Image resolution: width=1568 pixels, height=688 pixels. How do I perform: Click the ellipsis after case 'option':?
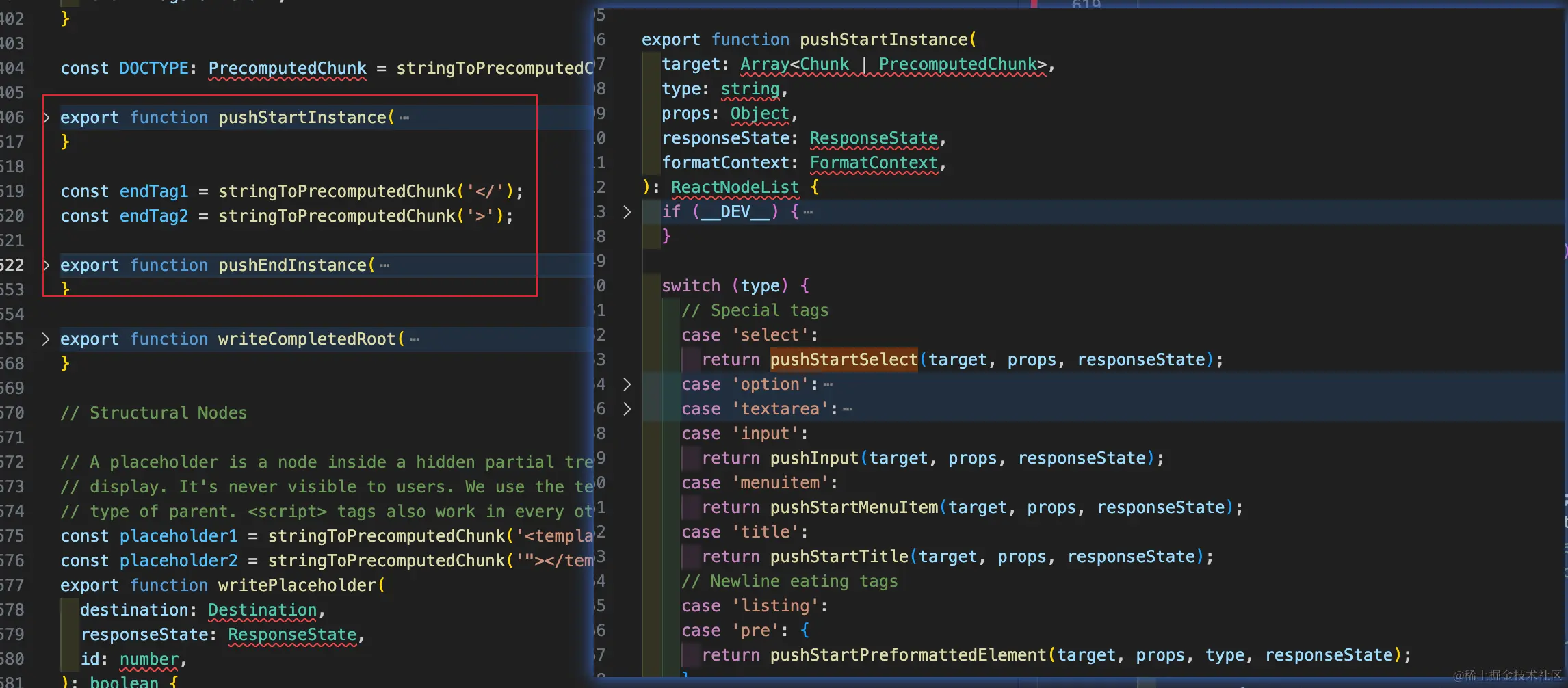828,385
